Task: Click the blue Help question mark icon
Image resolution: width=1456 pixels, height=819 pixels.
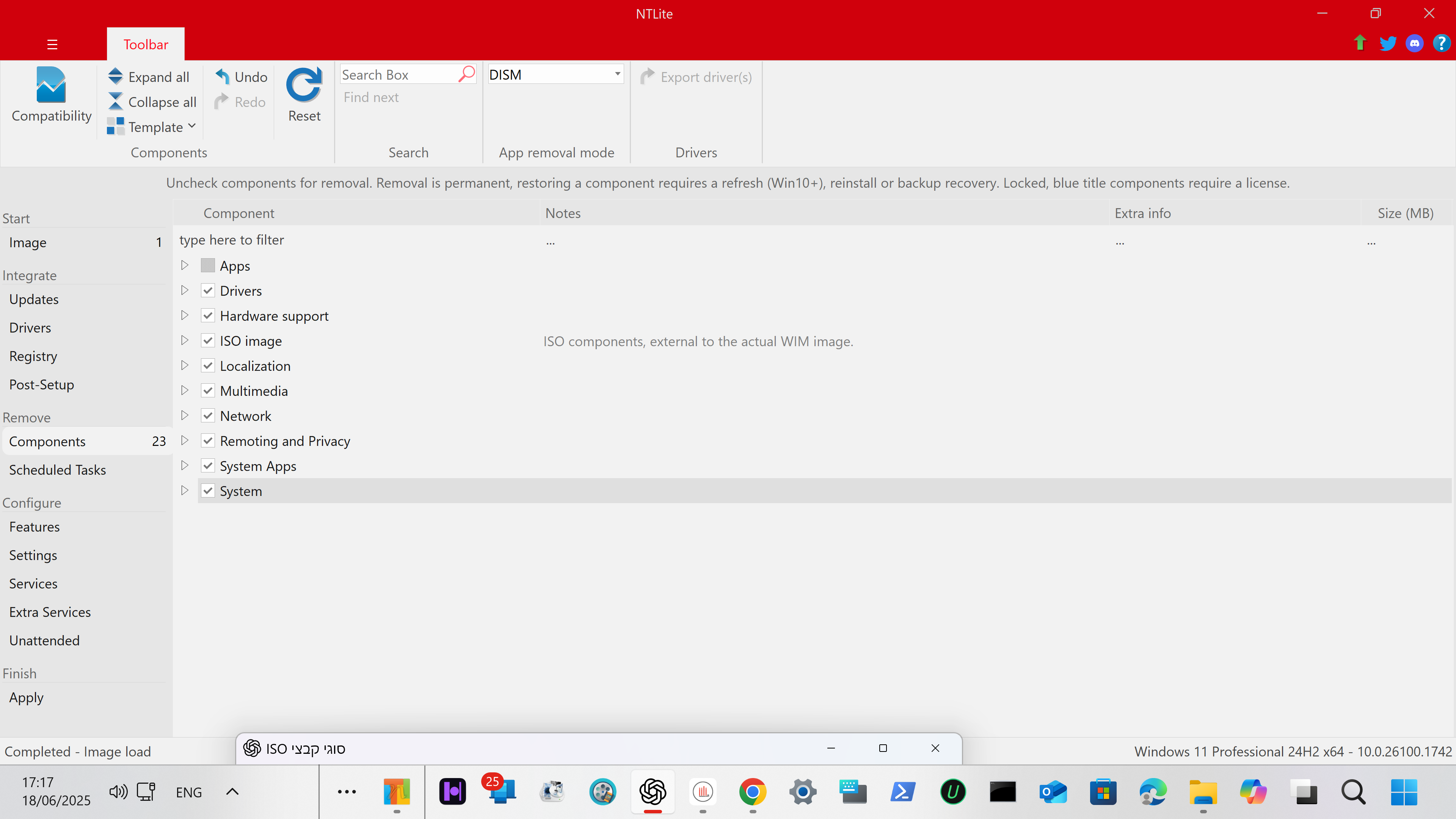Action: click(x=1442, y=43)
